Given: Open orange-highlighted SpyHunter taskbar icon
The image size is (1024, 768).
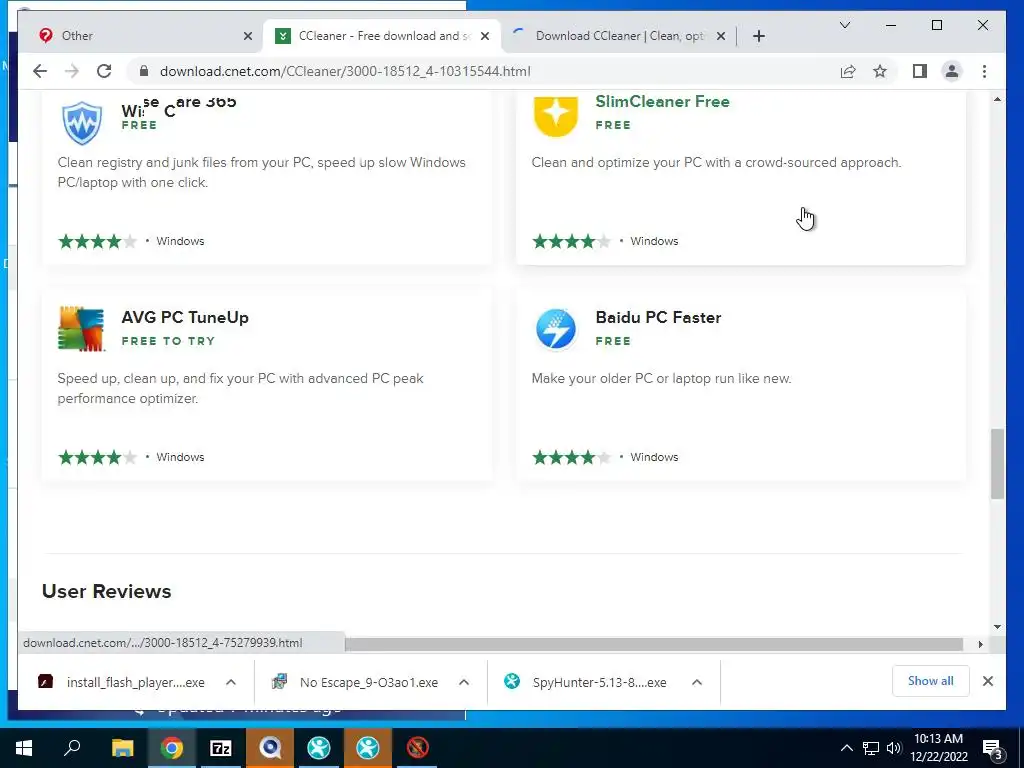Looking at the screenshot, I should pos(368,748).
